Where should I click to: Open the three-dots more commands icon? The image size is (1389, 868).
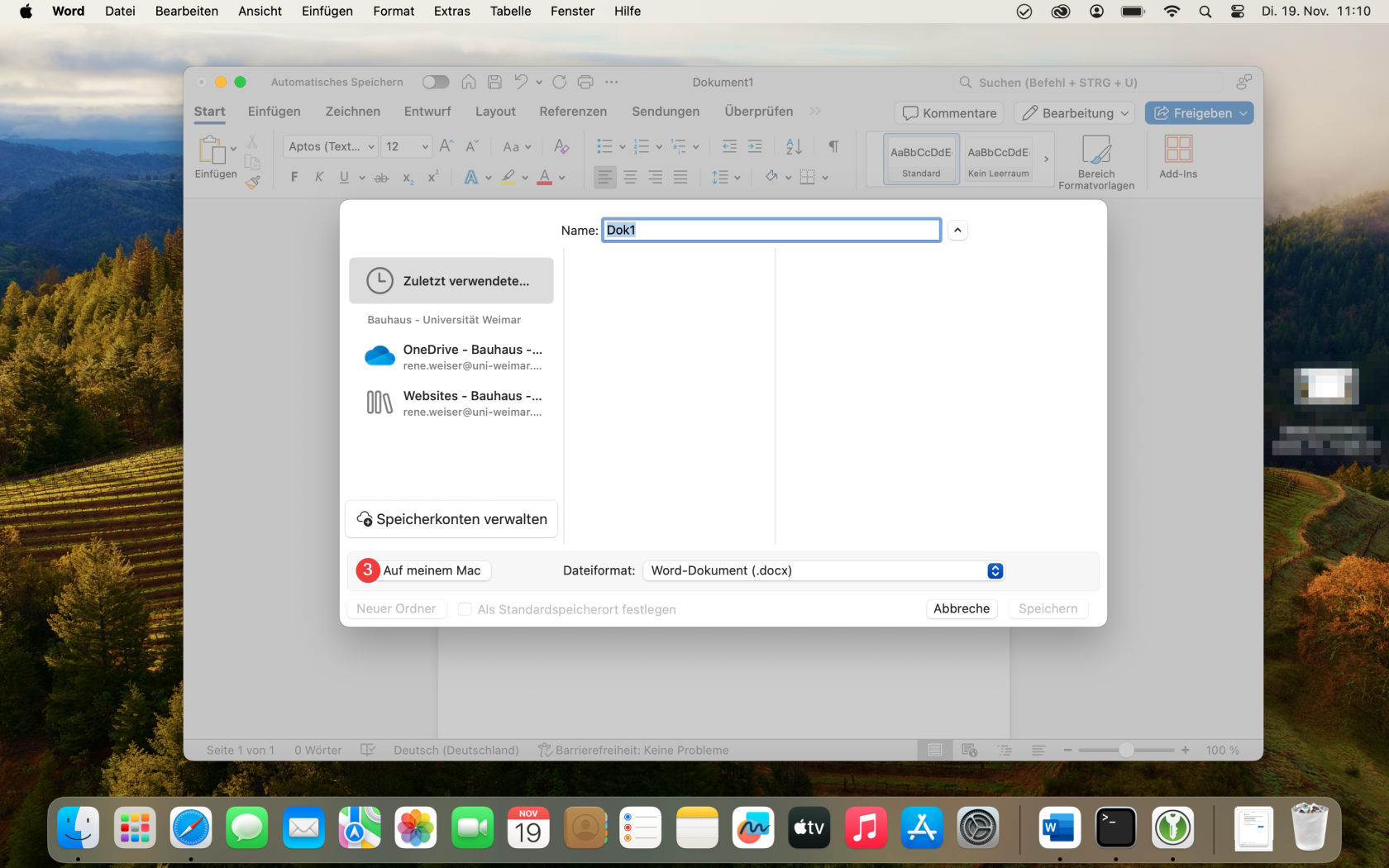(612, 82)
